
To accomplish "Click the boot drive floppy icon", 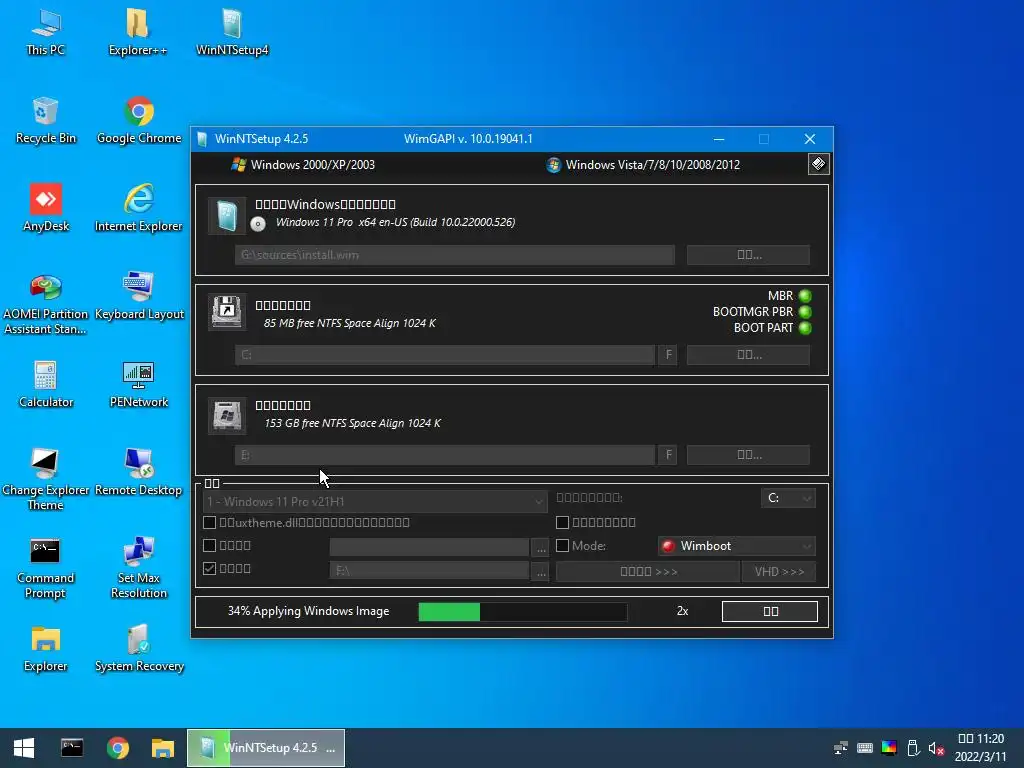I will pos(227,312).
